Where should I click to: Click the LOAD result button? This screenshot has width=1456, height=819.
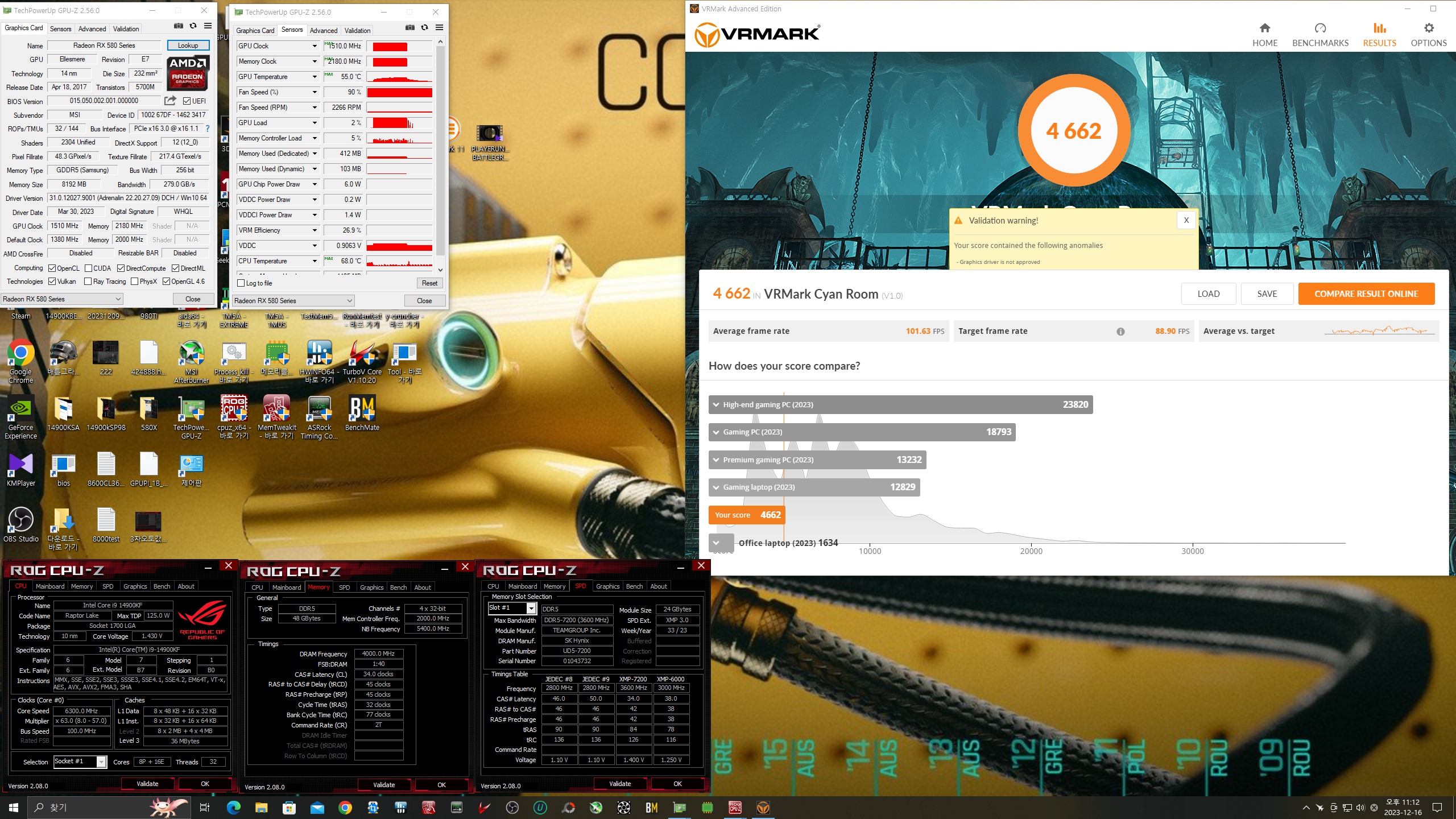click(1209, 294)
